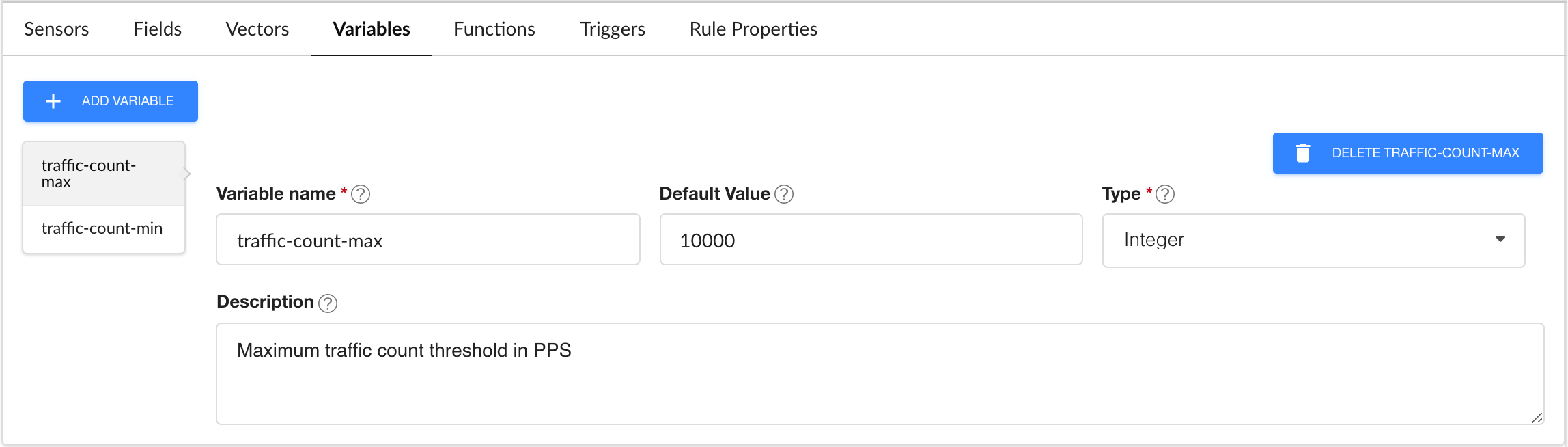This screenshot has height=447, width=1568.
Task: Click the help icon beside Type
Action: [1165, 195]
